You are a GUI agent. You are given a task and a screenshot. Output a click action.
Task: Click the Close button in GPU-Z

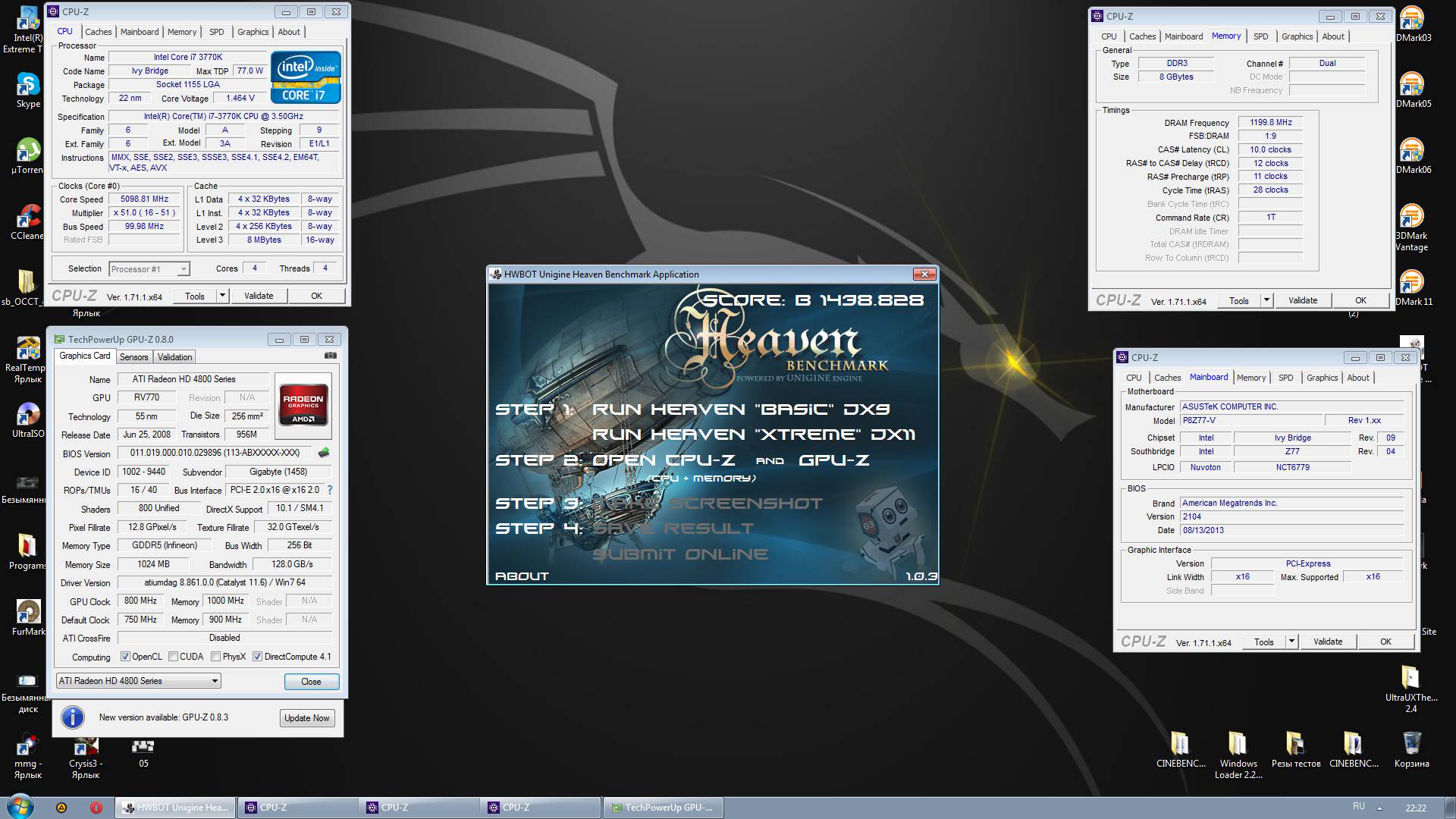click(311, 682)
